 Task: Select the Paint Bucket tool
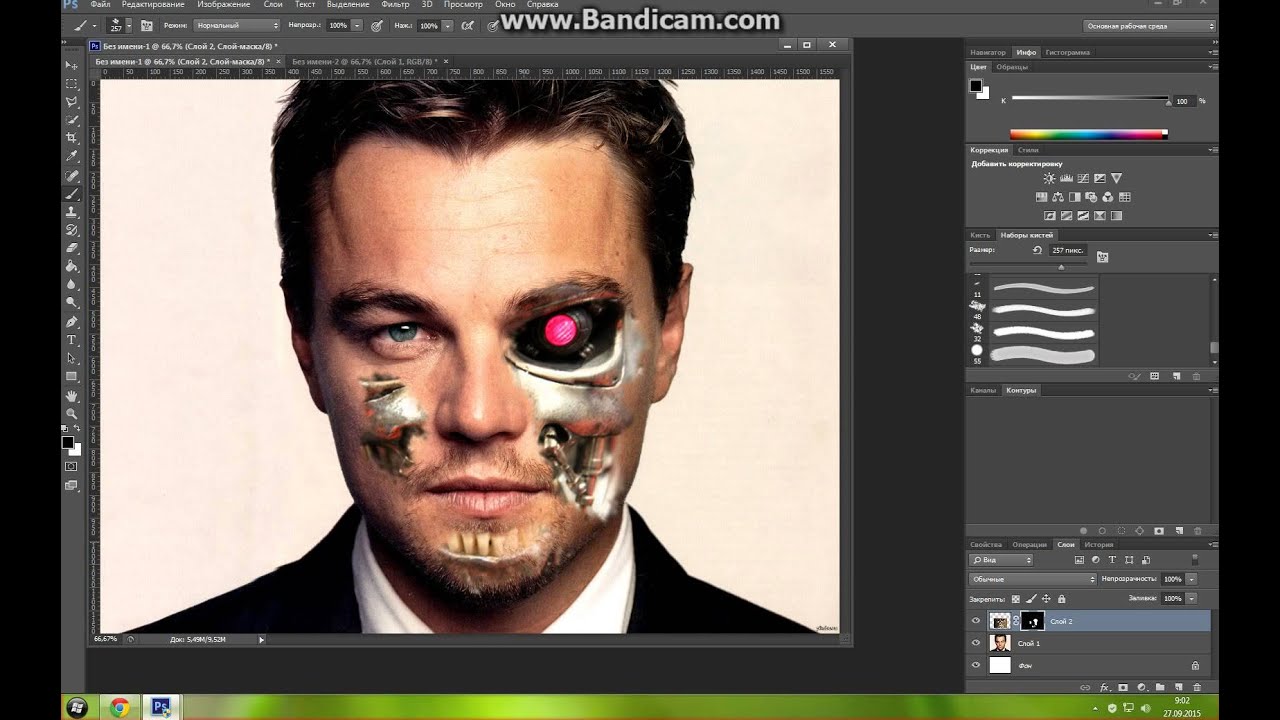71,266
